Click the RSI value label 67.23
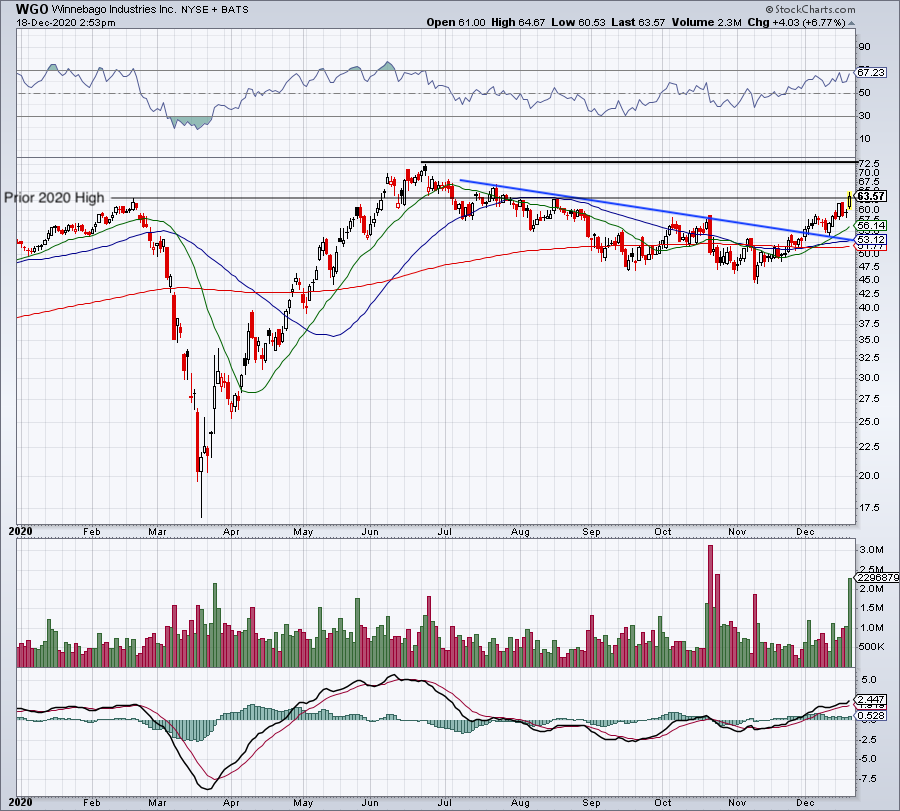Screen dimensions: 900x811 871,72
